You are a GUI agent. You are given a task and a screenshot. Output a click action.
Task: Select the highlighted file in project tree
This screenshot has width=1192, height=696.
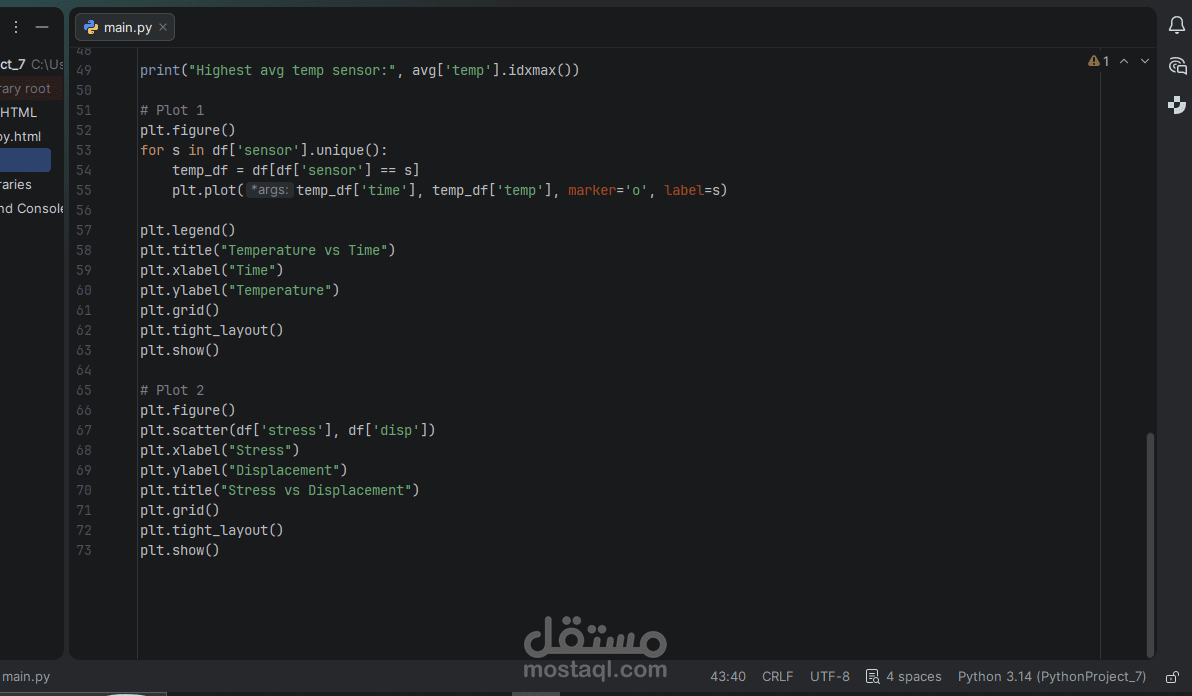tap(25, 160)
